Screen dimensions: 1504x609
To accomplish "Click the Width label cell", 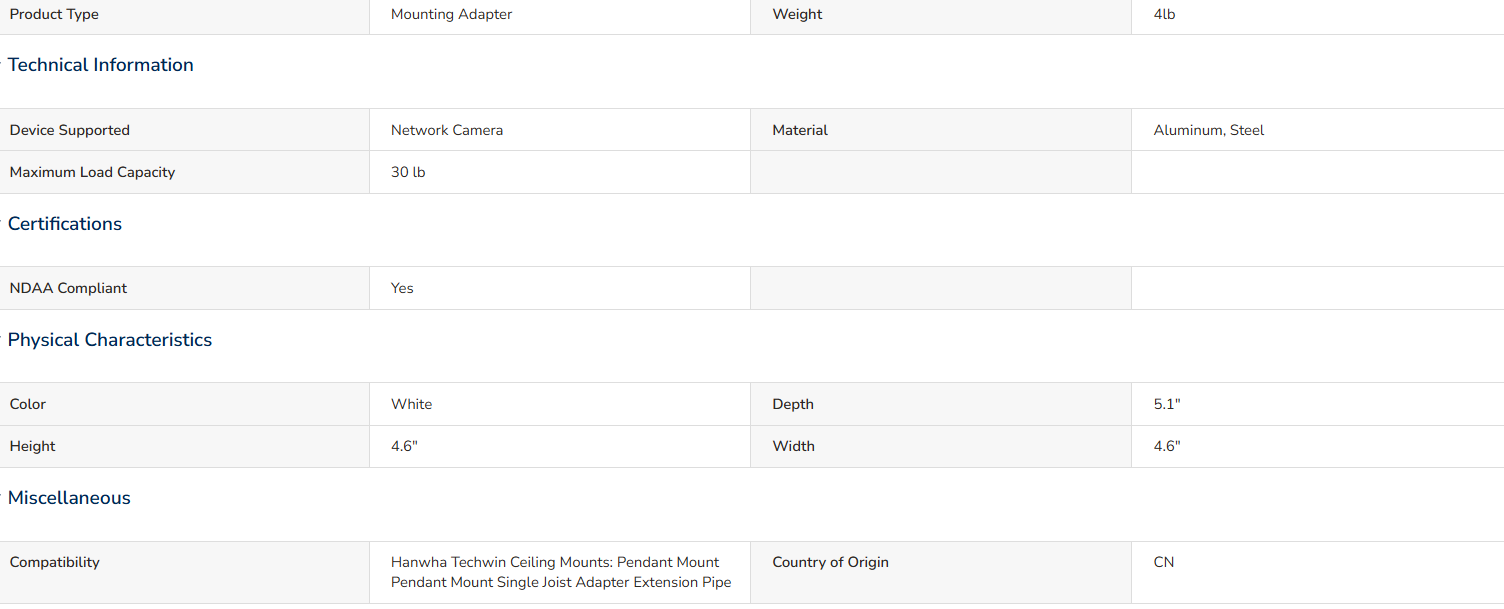I will (x=941, y=446).
